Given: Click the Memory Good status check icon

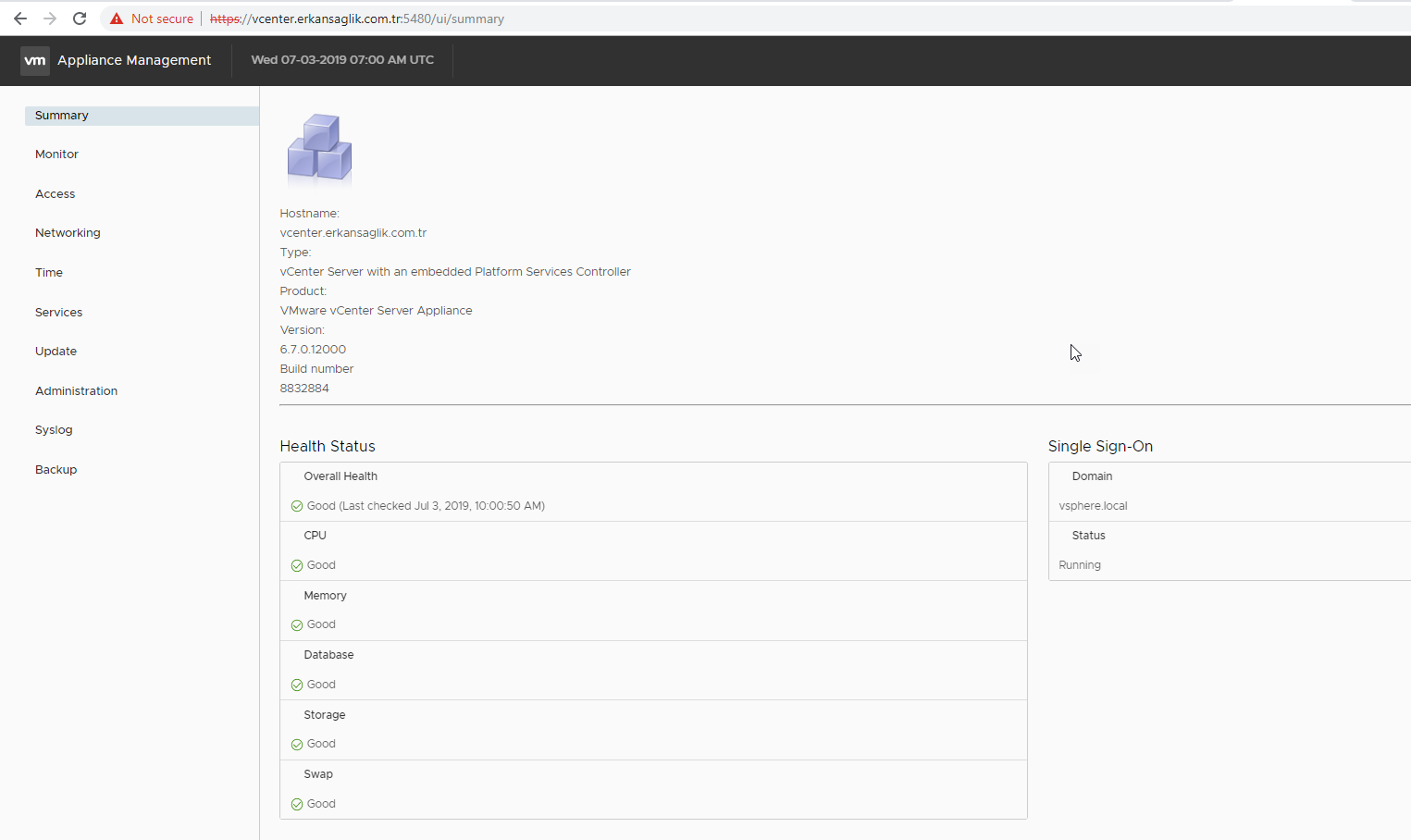Looking at the screenshot, I should (297, 625).
